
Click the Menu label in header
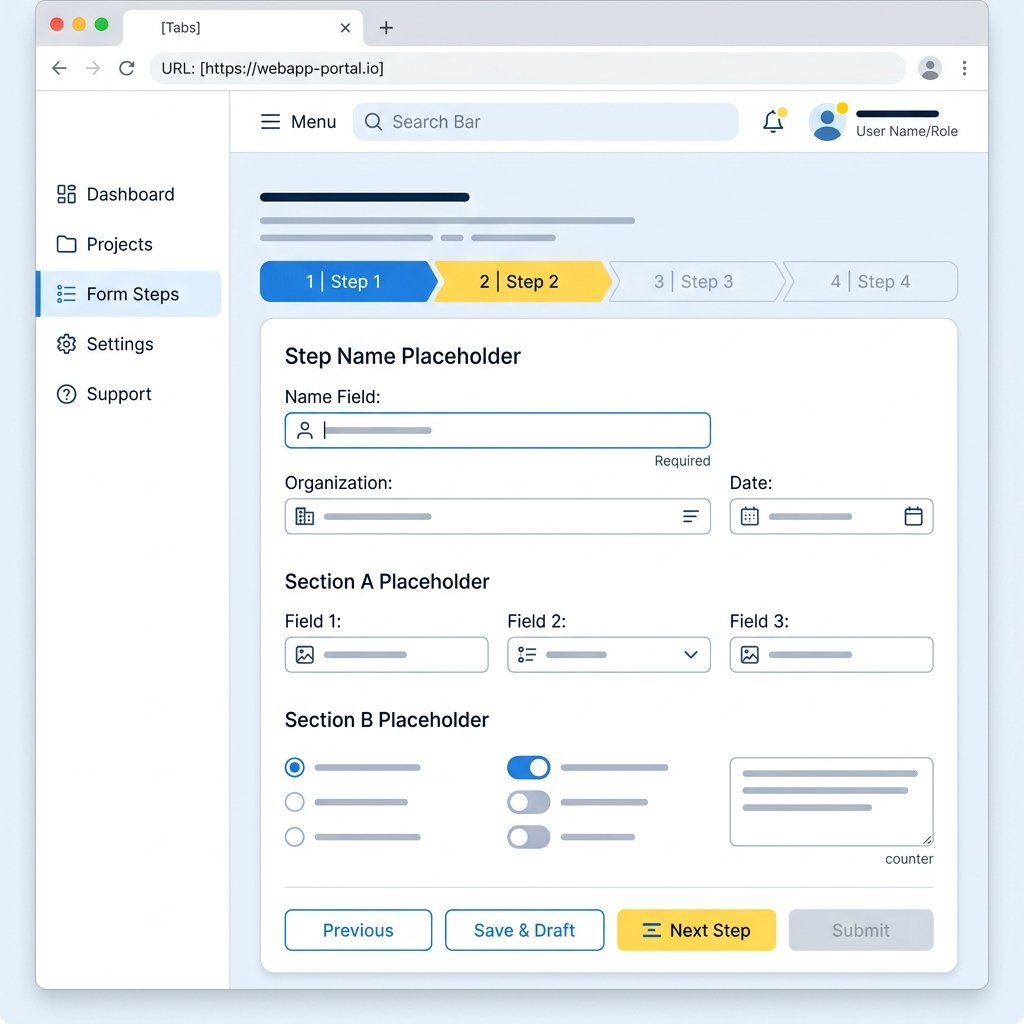pos(313,121)
